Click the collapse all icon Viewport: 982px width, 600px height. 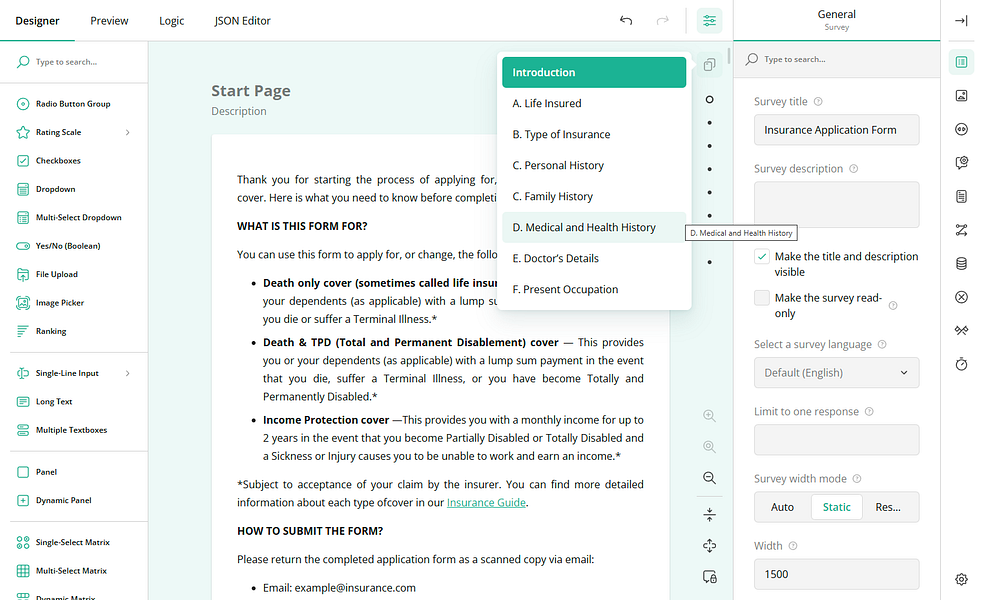point(709,515)
